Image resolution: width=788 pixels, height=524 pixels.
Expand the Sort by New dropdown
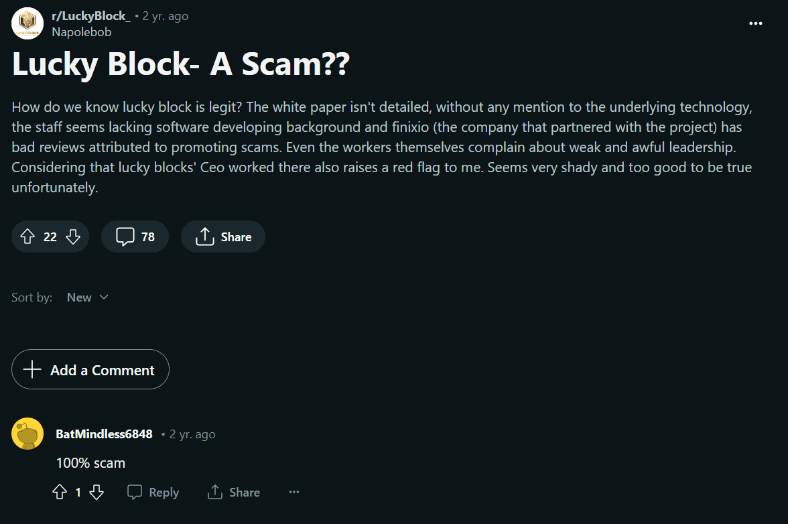88,297
